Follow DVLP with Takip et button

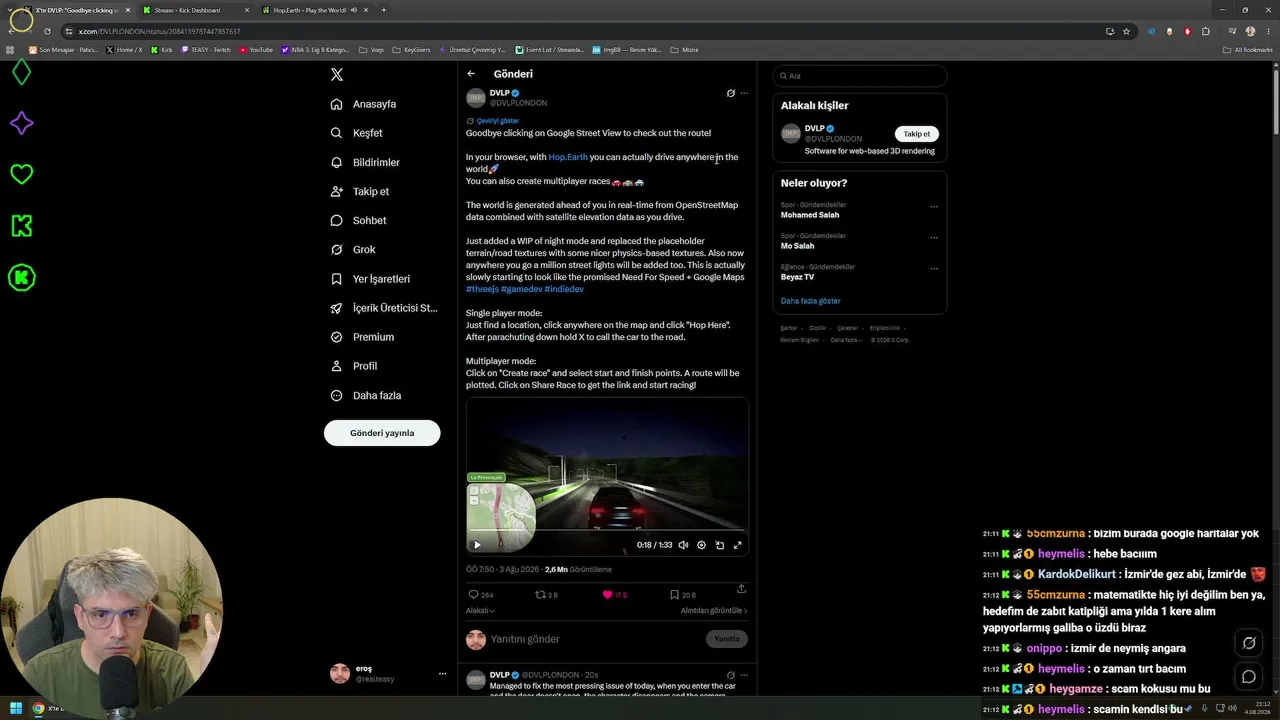pos(917,134)
